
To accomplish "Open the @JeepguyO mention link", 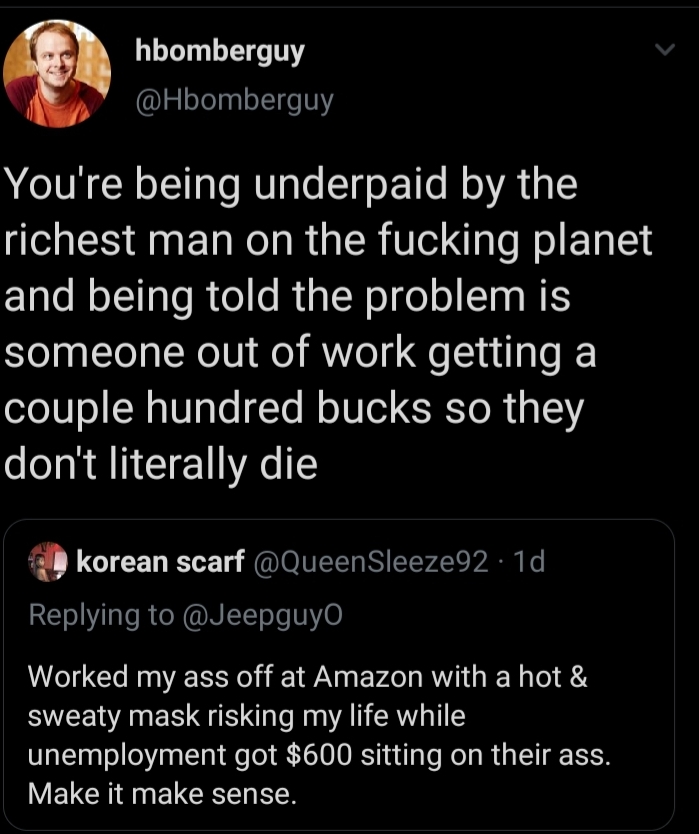I will pyautogui.click(x=262, y=615).
